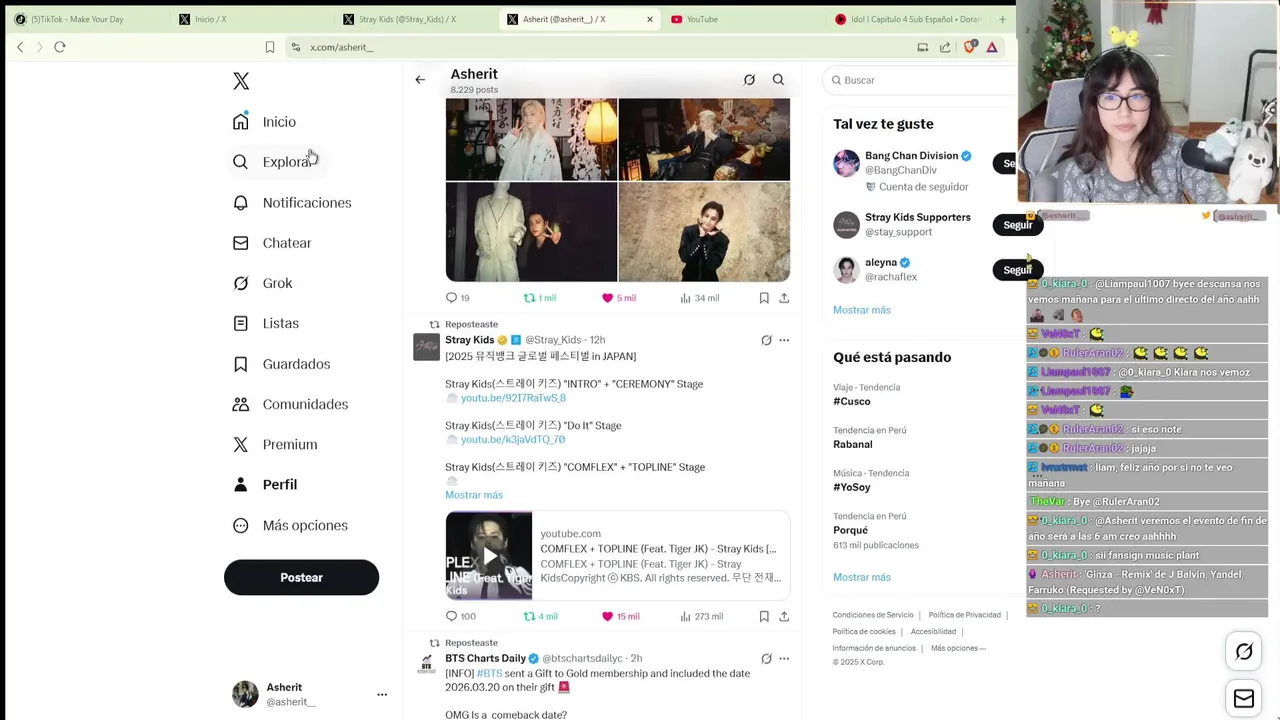Search within Asherit profile posts
This screenshot has width=1280, height=720.
click(x=778, y=80)
